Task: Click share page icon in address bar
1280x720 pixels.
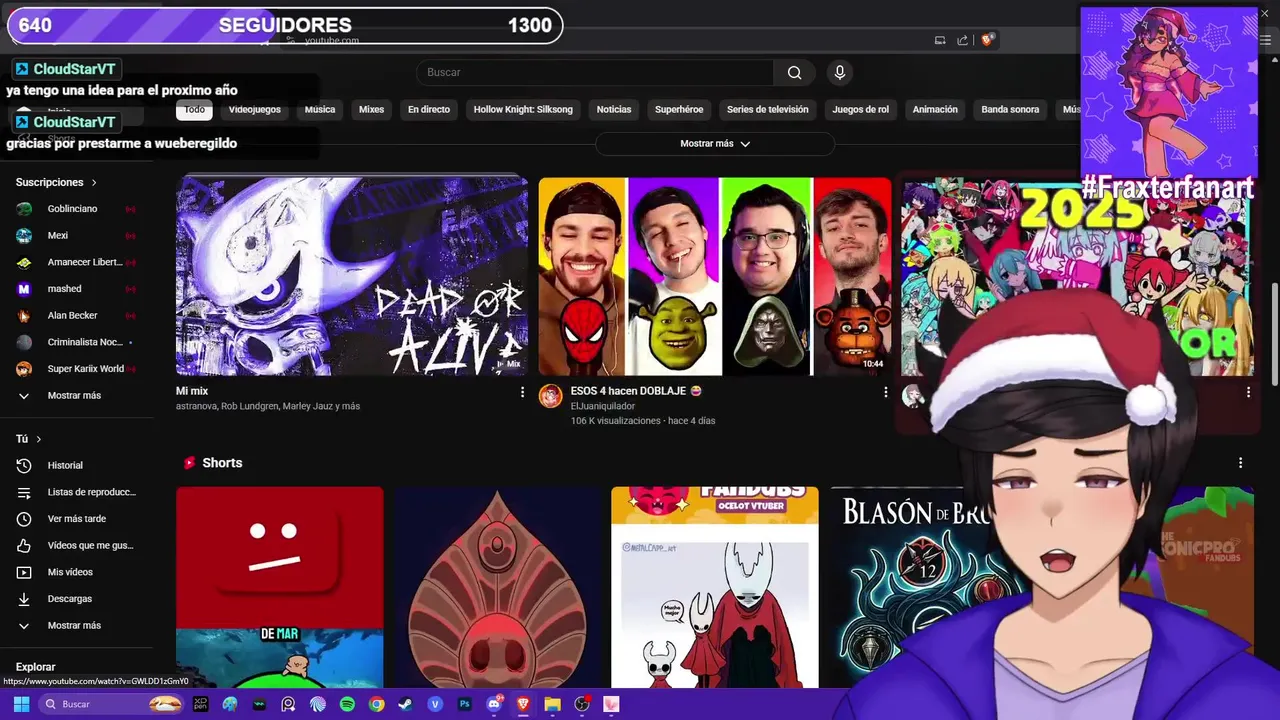Action: tap(962, 40)
